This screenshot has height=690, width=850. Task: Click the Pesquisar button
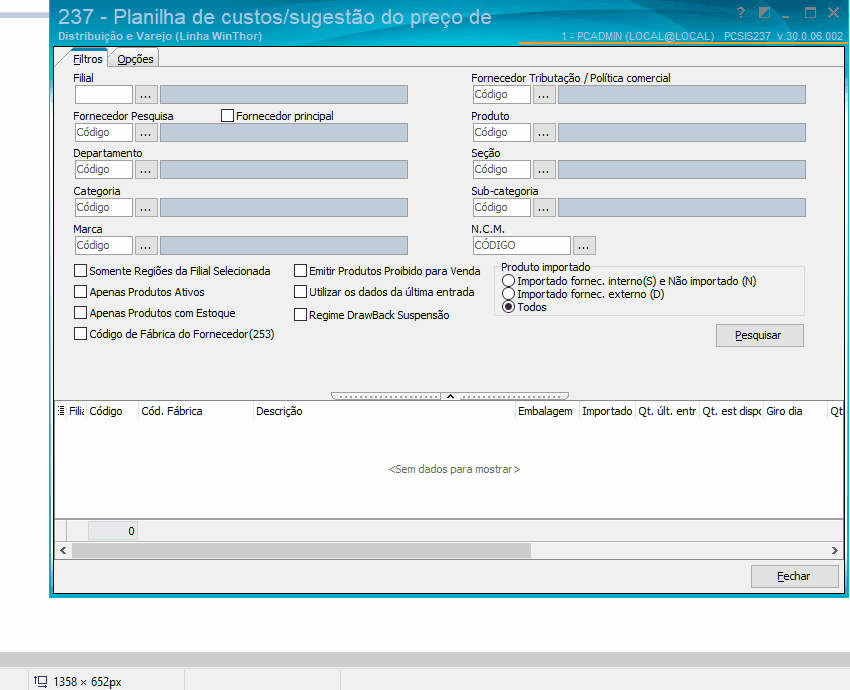(759, 336)
